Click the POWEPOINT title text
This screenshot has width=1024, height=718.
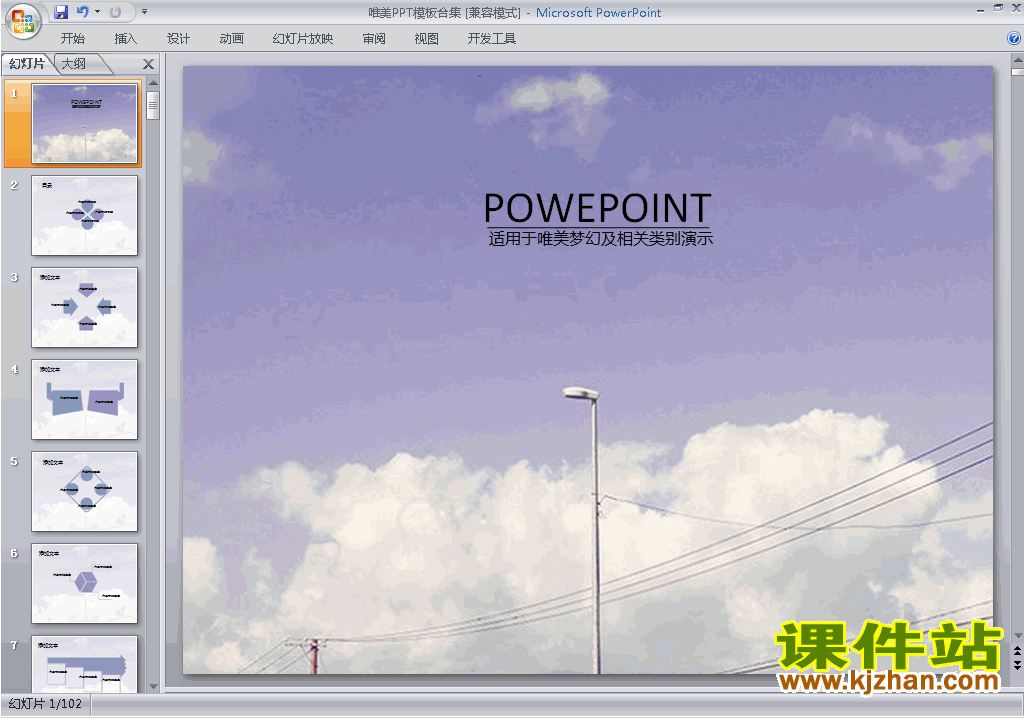point(598,208)
